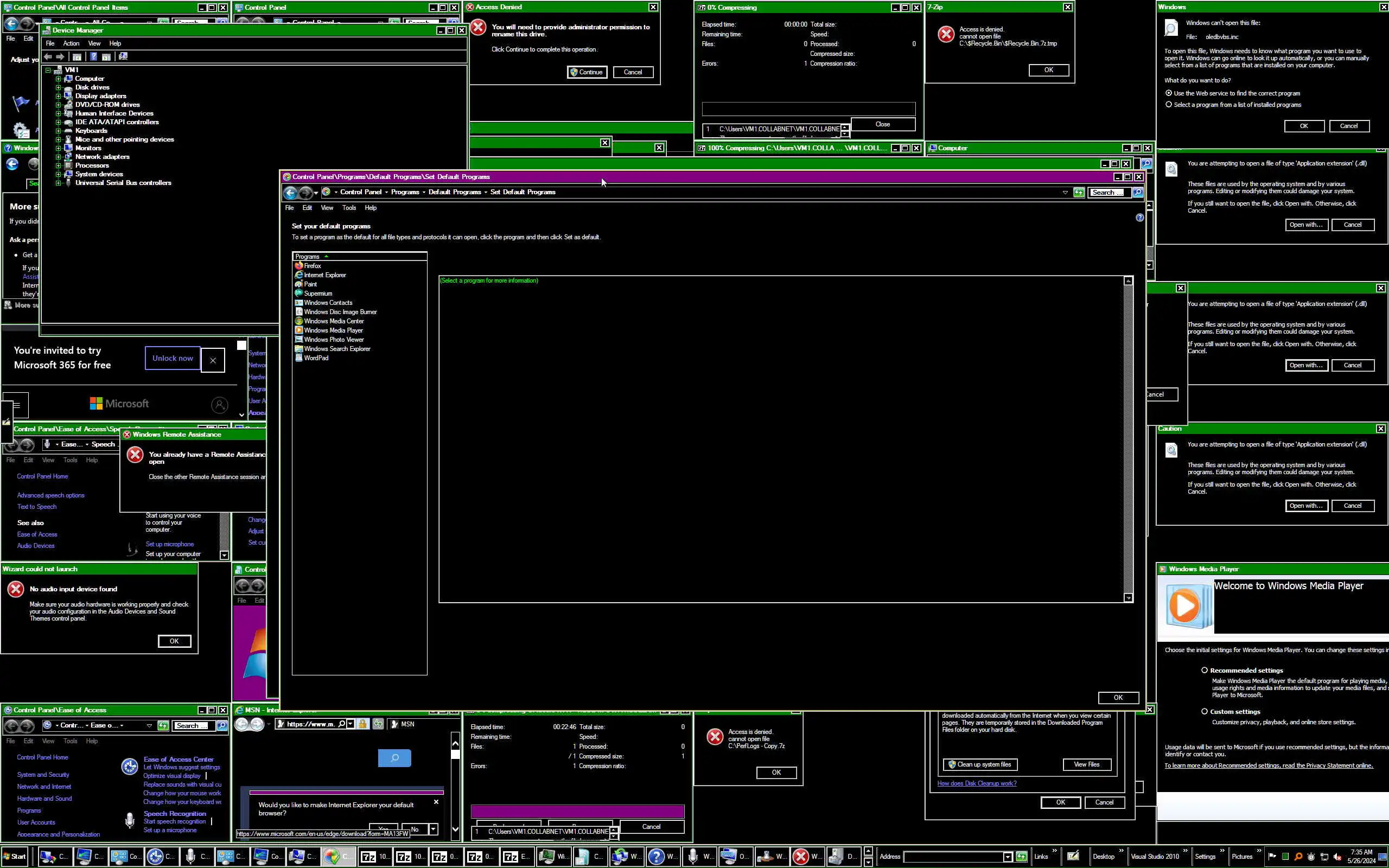Expand the Network adapters tree node
1389x868 pixels.
point(58,157)
